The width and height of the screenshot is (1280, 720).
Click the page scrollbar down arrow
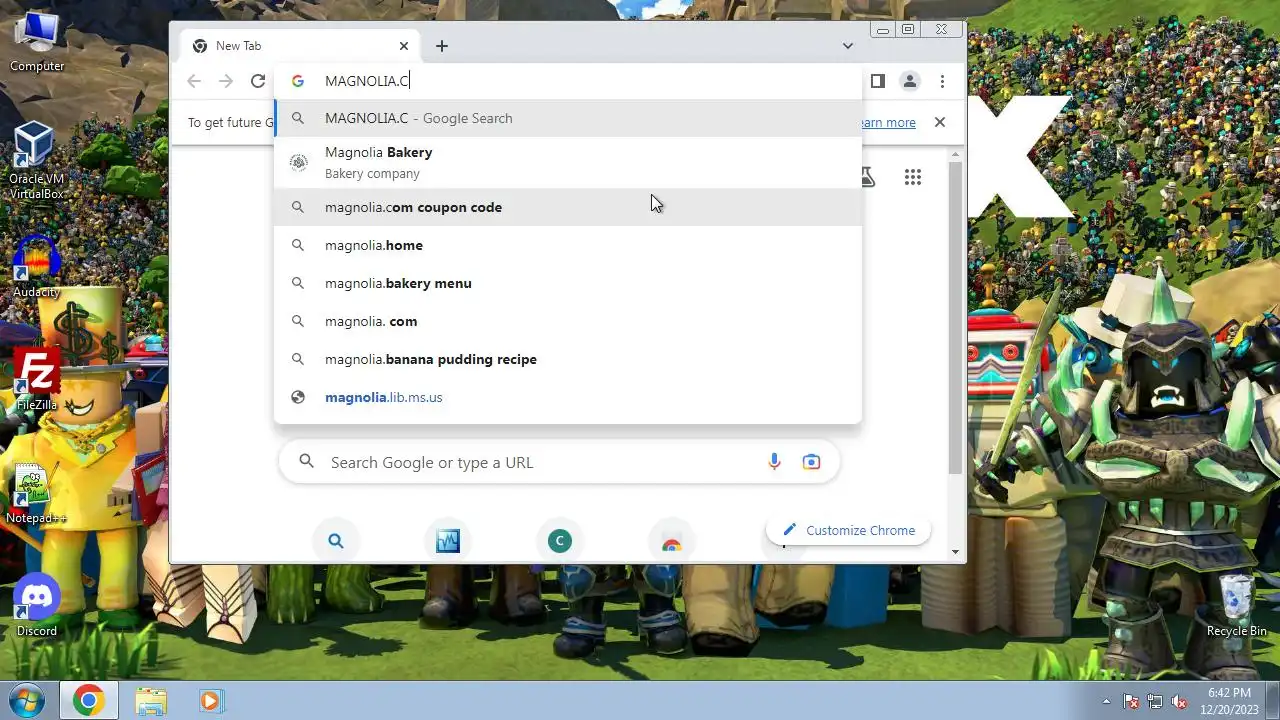point(955,551)
